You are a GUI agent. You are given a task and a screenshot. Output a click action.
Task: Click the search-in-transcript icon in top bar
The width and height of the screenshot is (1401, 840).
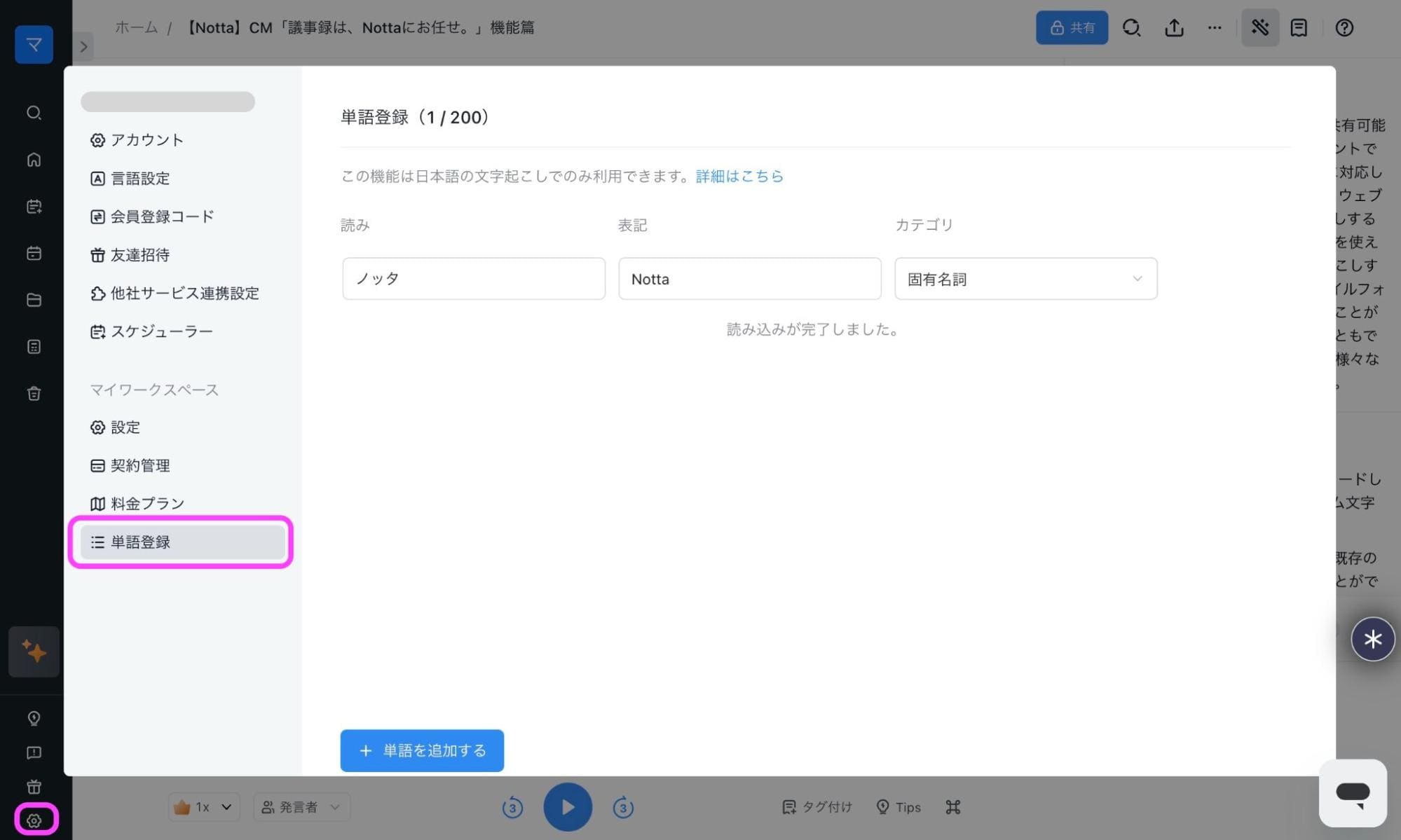tap(1131, 27)
